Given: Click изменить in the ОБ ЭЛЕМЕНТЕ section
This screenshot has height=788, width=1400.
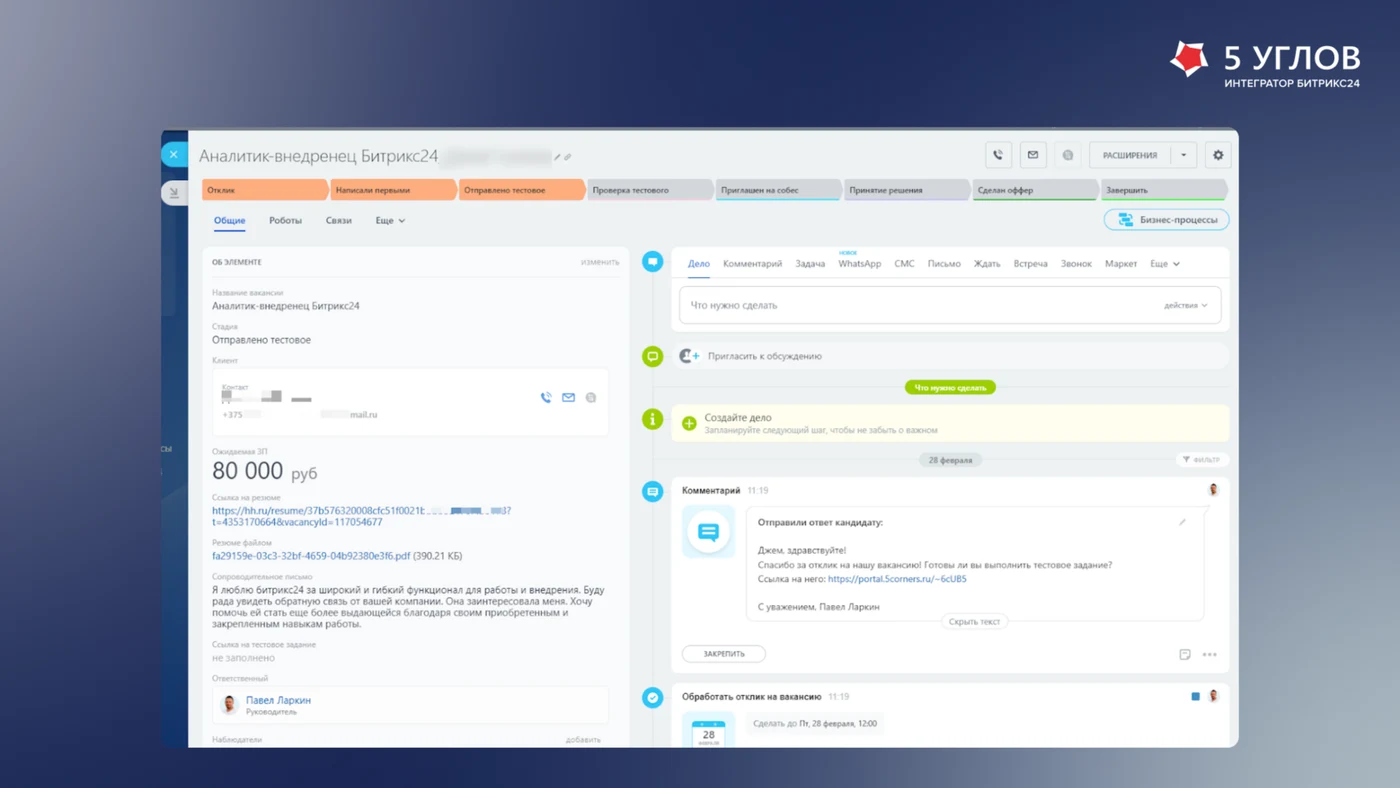Looking at the screenshot, I should coord(600,262).
